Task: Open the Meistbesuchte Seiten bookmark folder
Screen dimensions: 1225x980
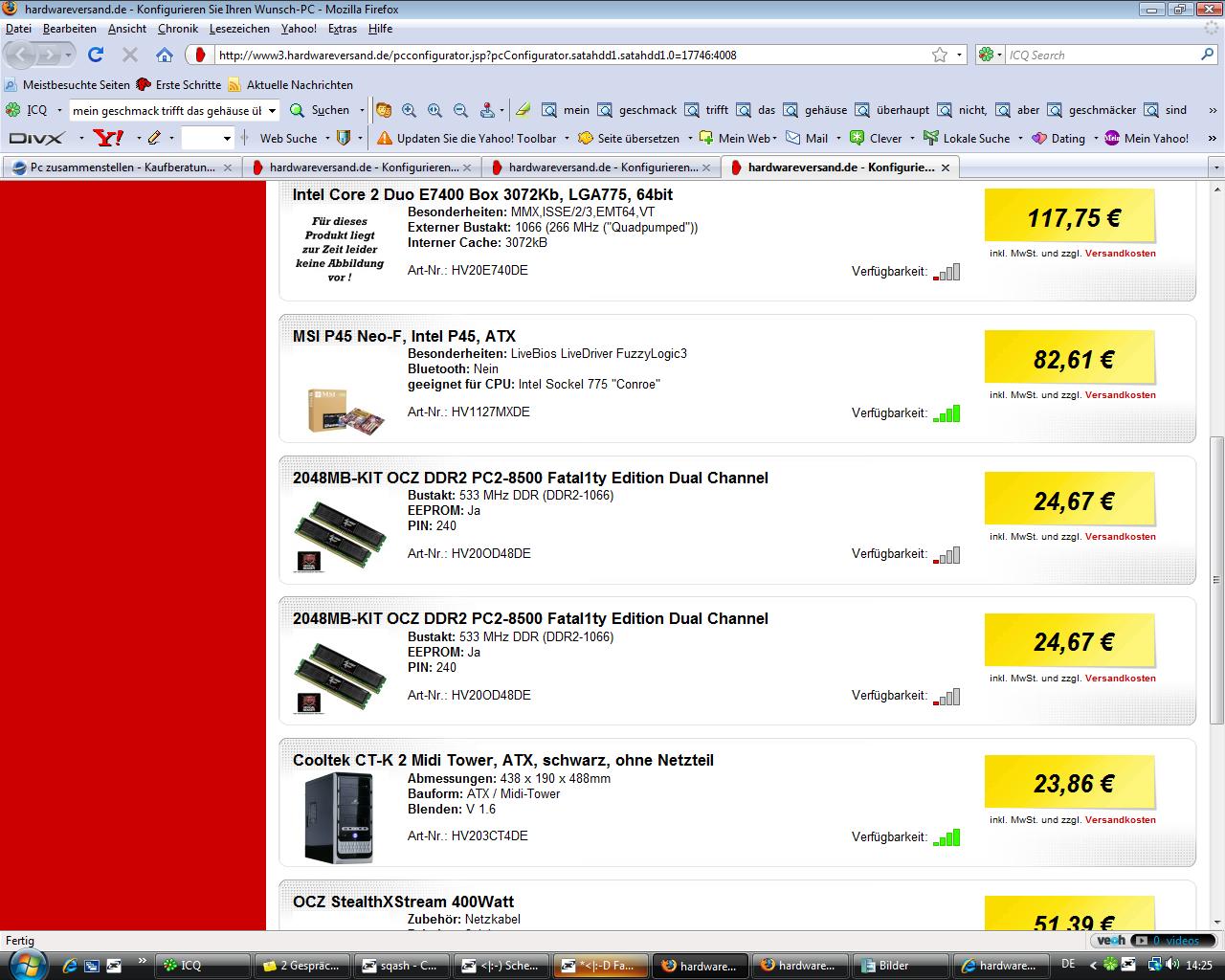Action: point(67,84)
